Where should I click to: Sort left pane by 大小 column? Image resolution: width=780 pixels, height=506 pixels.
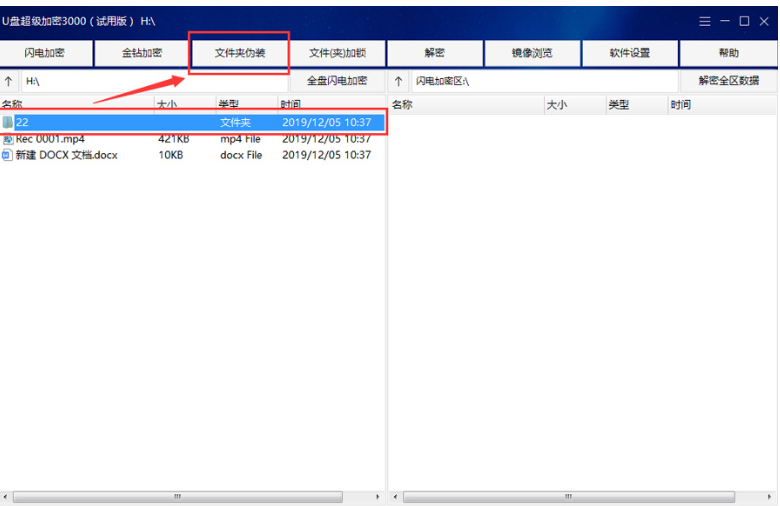pyautogui.click(x=166, y=104)
